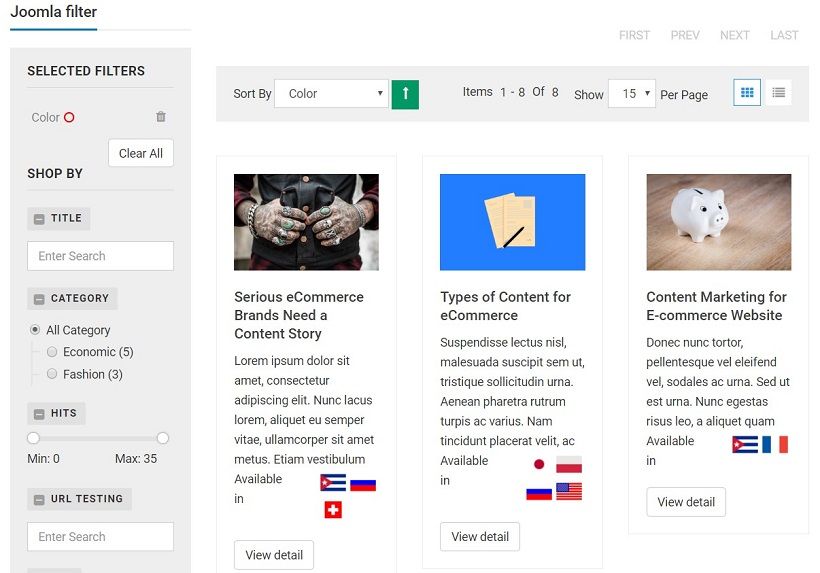Click USA flag in Types of Content card

[569, 491]
